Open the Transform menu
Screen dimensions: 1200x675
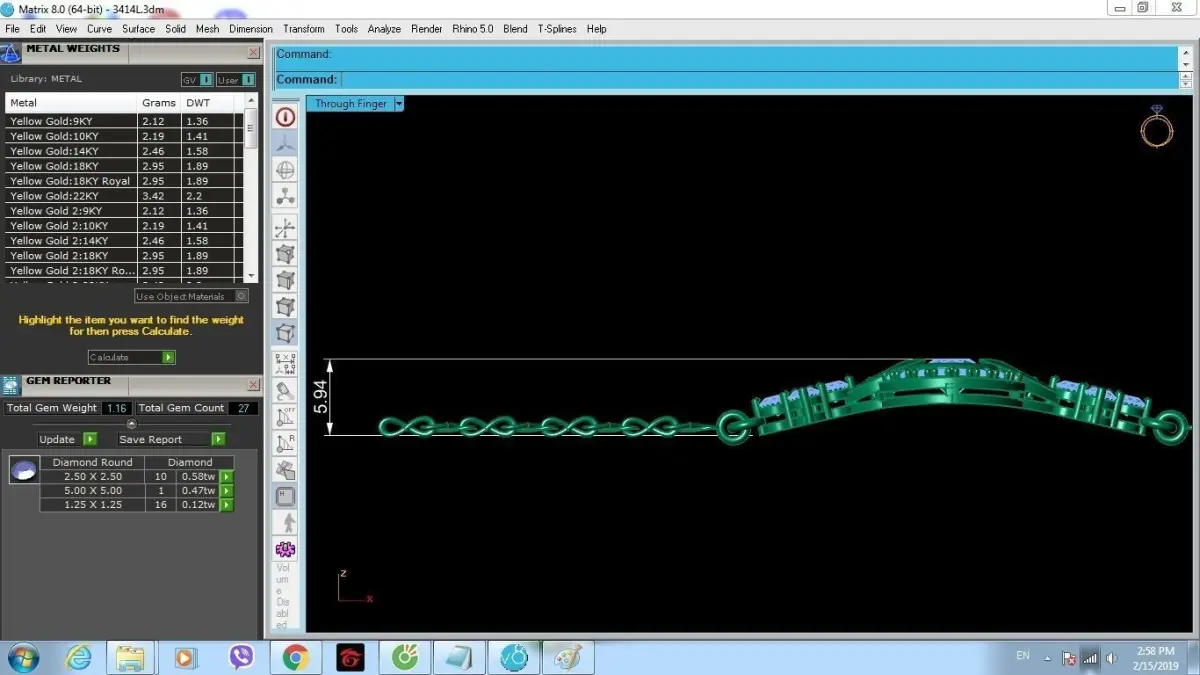pos(304,29)
